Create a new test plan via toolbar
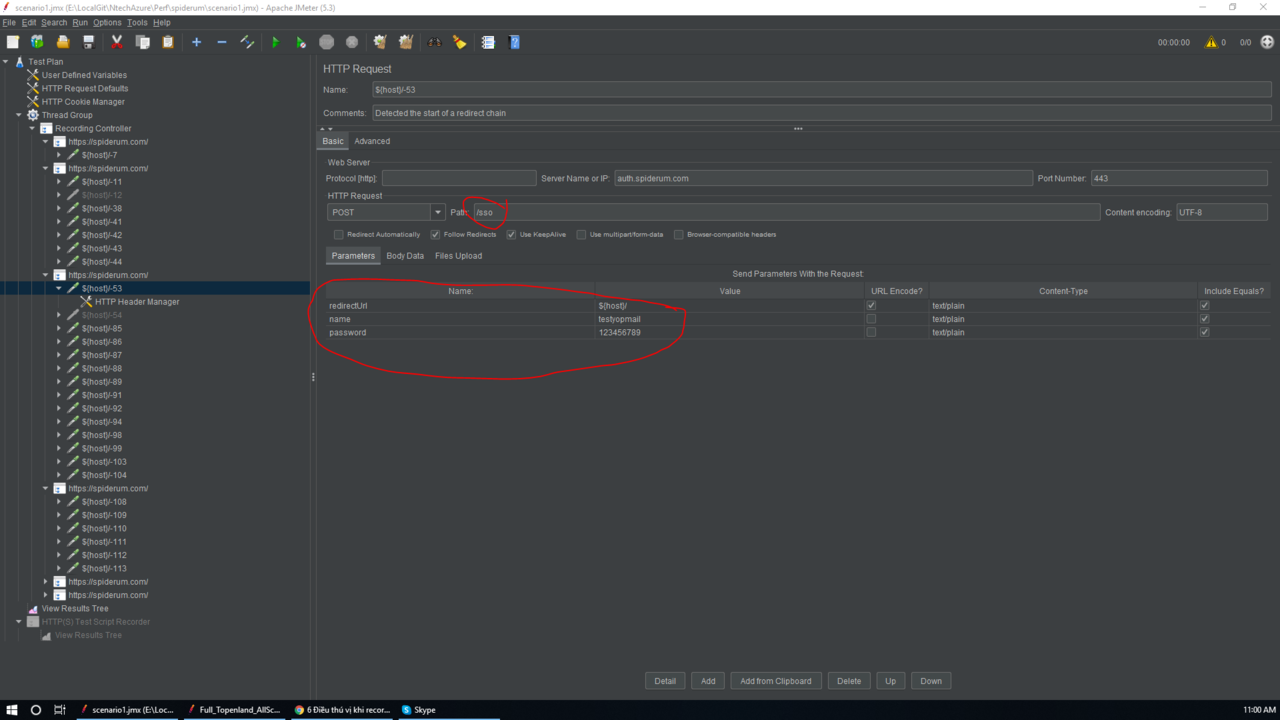This screenshot has width=1280, height=720. click(13, 42)
